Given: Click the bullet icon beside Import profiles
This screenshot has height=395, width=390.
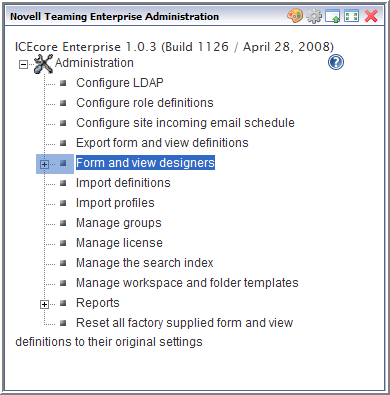Looking at the screenshot, I should 63,203.
